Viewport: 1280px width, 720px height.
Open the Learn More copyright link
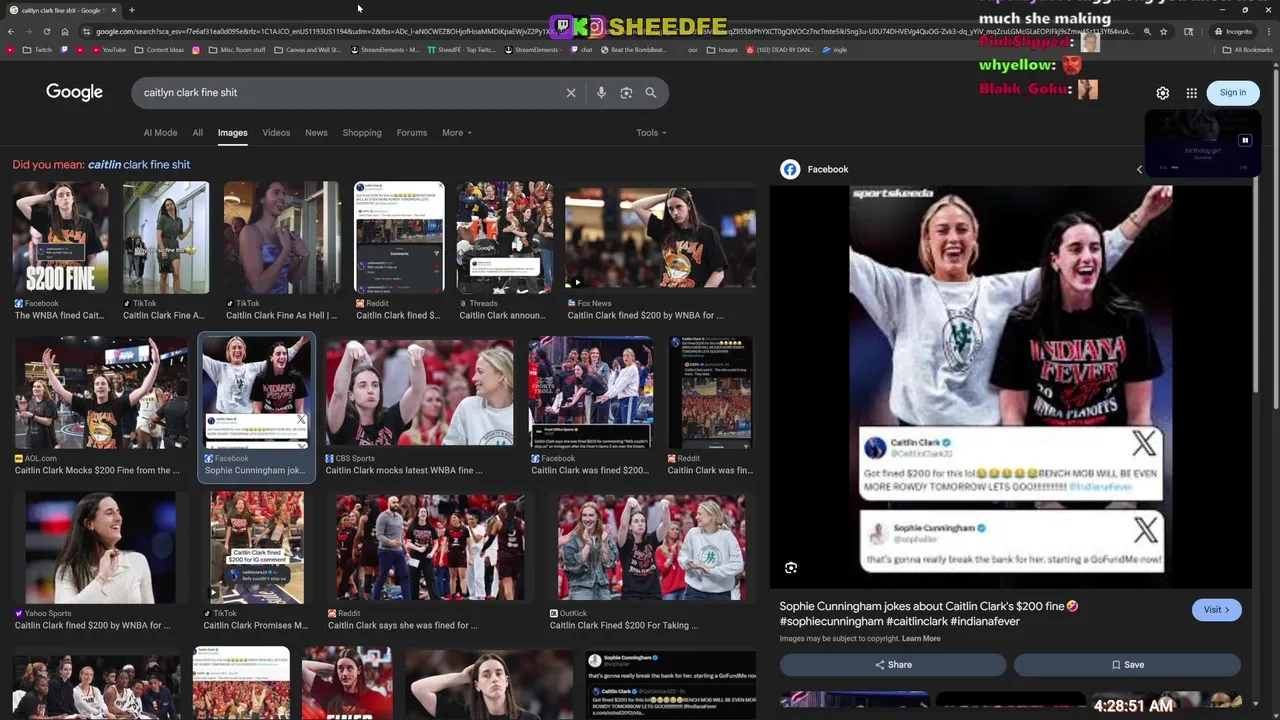coord(921,639)
